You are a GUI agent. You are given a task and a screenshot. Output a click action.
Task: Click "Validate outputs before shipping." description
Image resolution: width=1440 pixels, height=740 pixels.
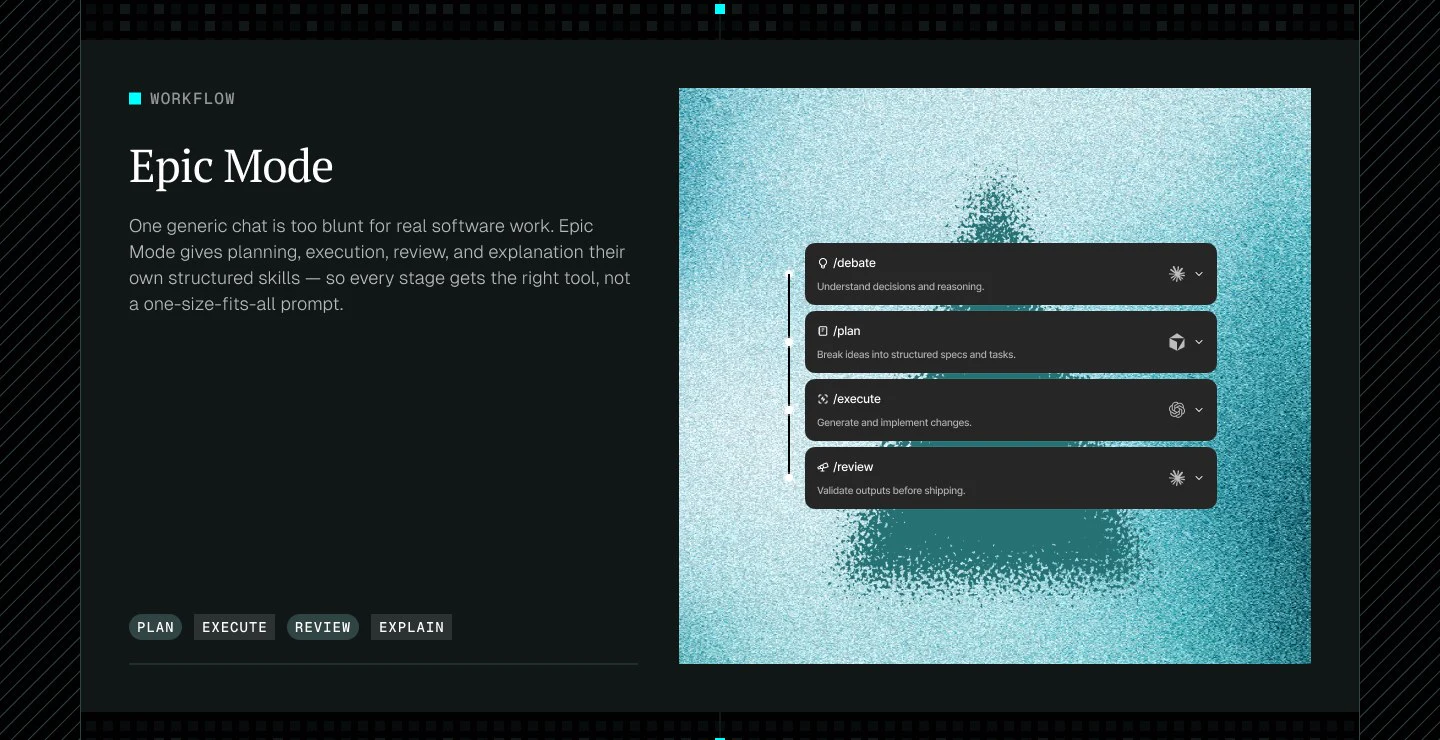[x=891, y=491]
